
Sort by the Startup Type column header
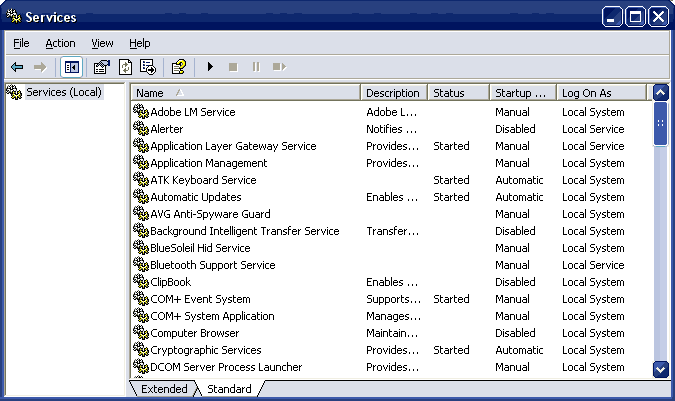[523, 93]
